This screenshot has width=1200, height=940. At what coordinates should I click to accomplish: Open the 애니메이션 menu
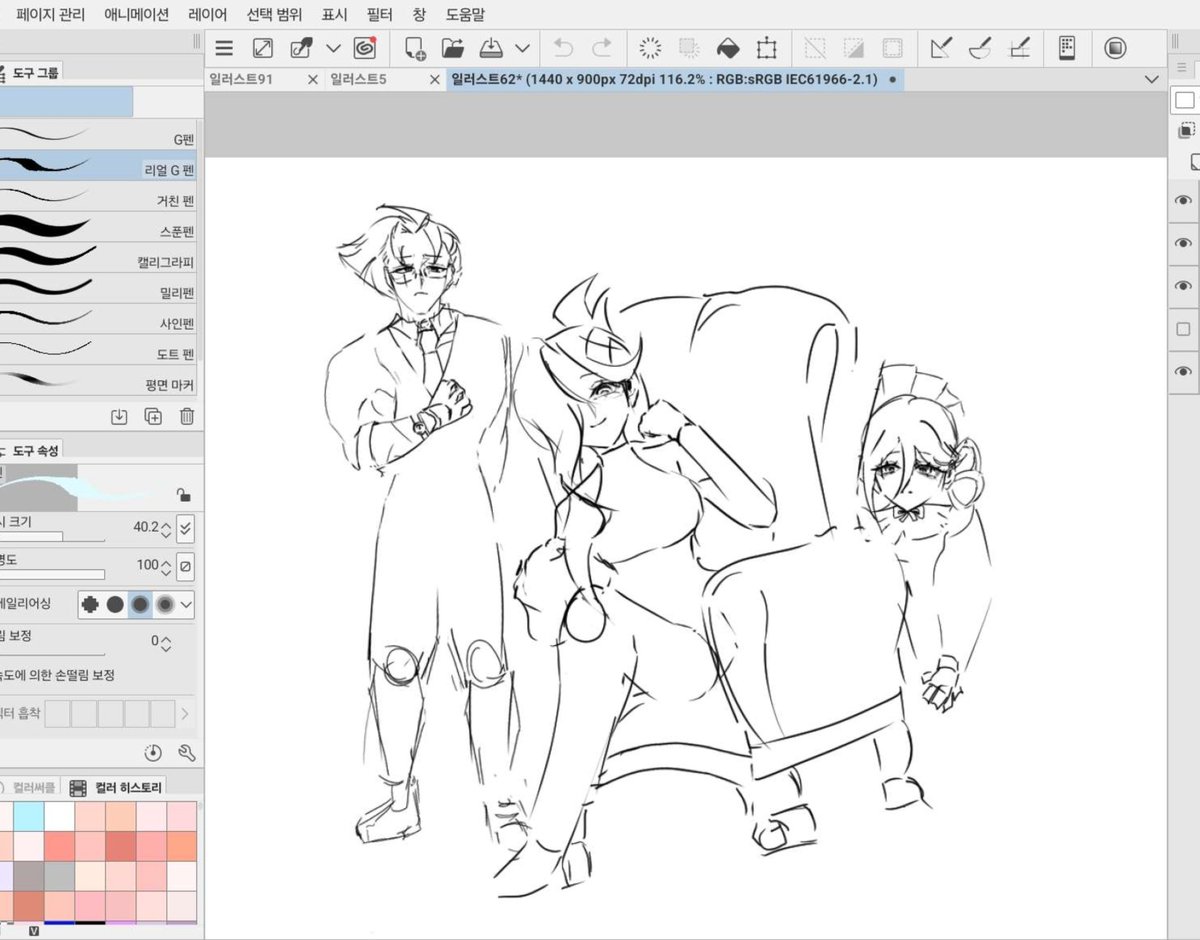(136, 15)
